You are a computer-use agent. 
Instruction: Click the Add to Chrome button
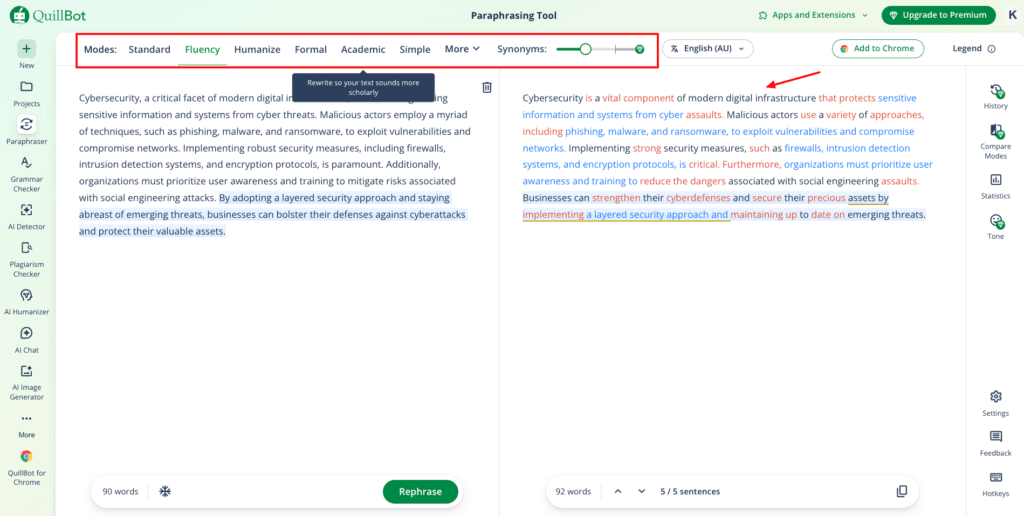click(x=878, y=49)
